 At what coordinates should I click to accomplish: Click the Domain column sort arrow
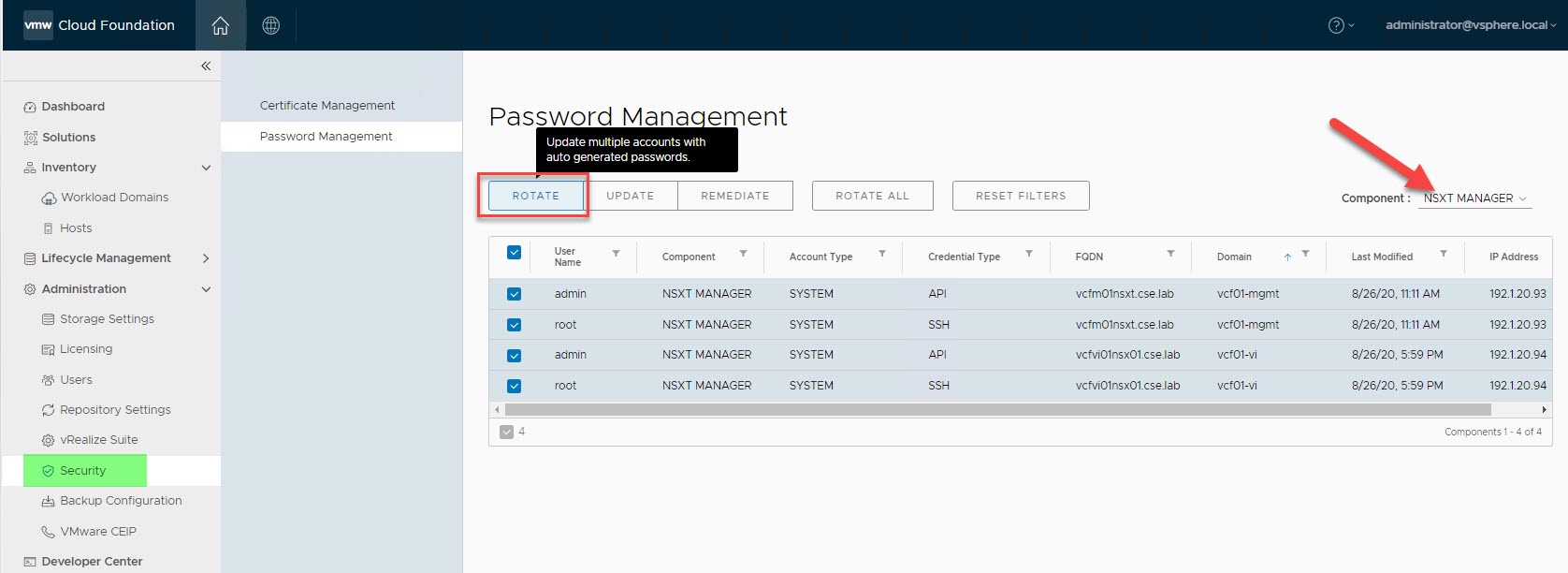[x=1287, y=257]
